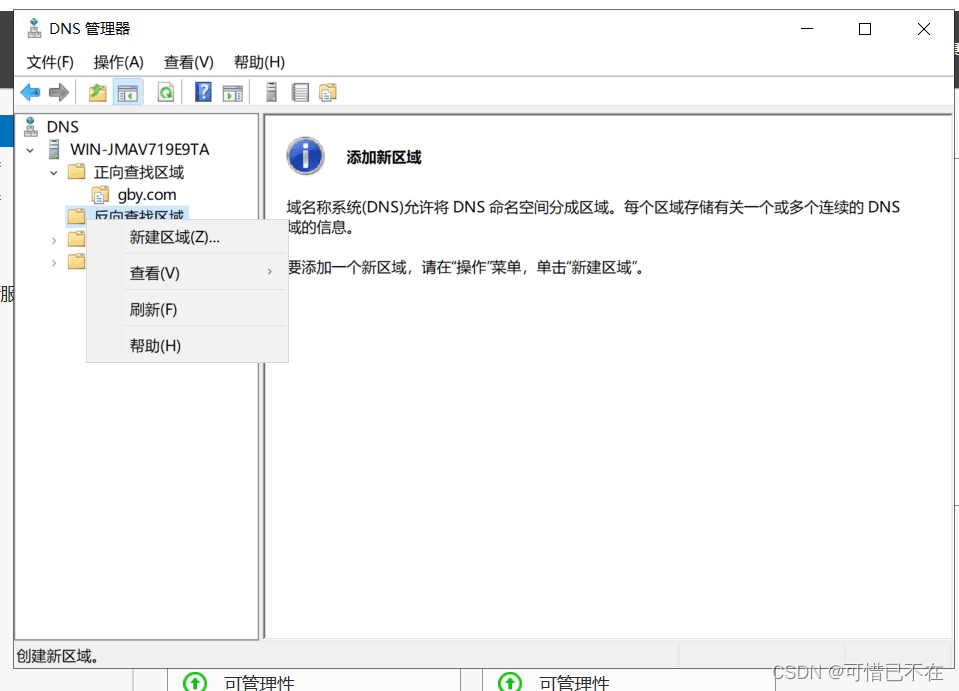Click the 创建新区域。 status bar text
959x691 pixels.
pos(57,656)
